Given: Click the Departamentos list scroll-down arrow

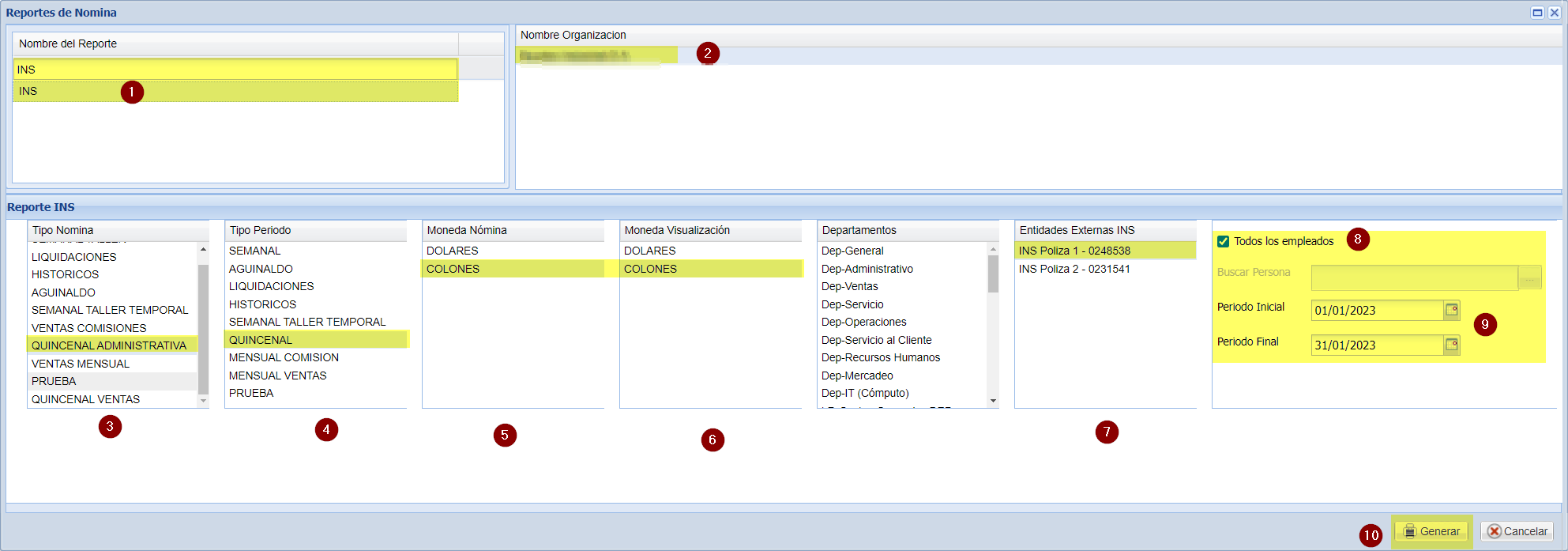Looking at the screenshot, I should tap(993, 401).
